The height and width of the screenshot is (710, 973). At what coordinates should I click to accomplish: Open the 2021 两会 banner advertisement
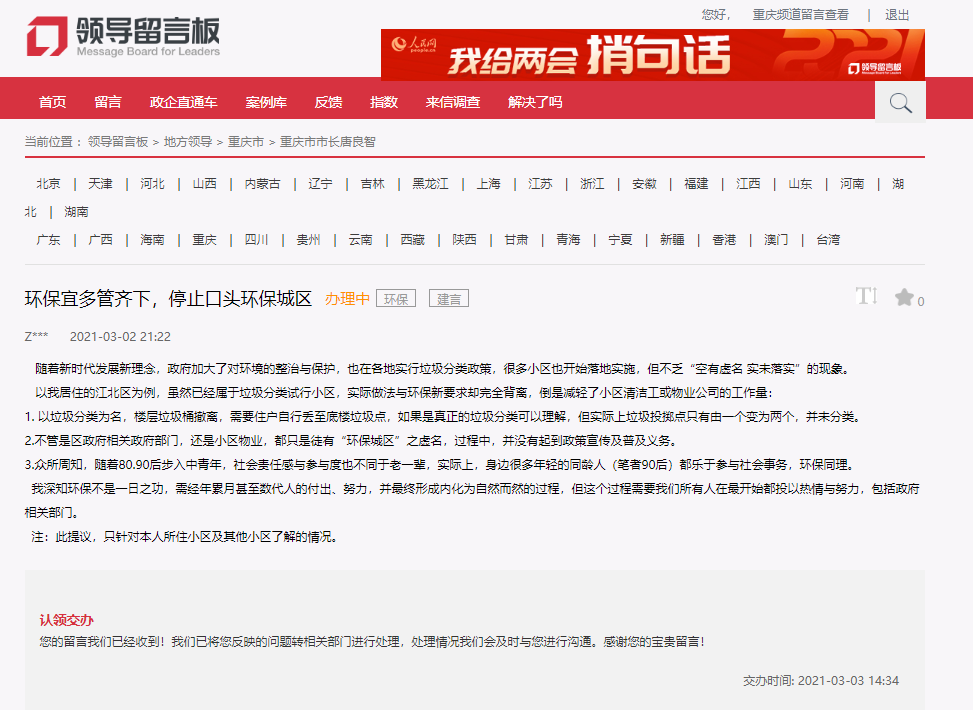[652, 54]
